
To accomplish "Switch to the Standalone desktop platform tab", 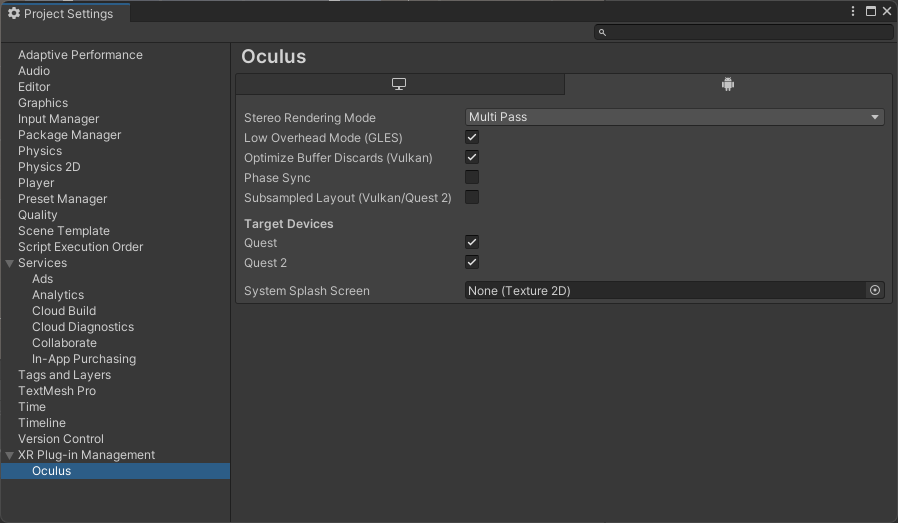I will point(399,84).
